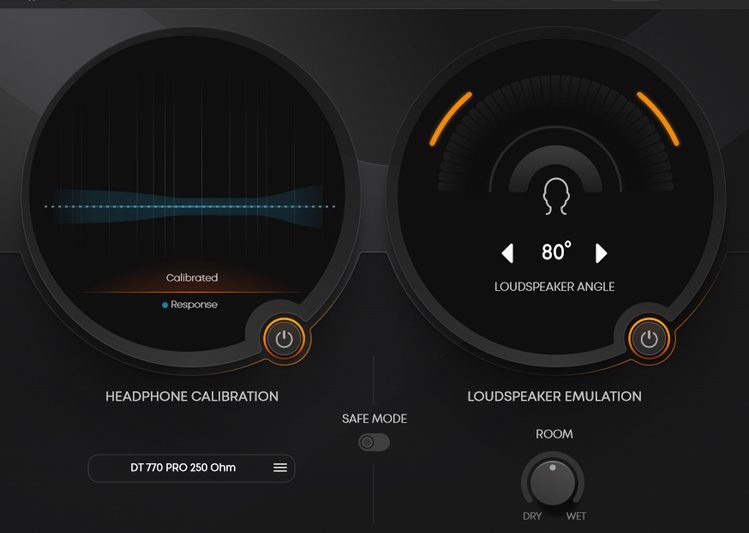The width and height of the screenshot is (749, 533).
Task: Click the WET label by the knob
Action: click(x=576, y=516)
